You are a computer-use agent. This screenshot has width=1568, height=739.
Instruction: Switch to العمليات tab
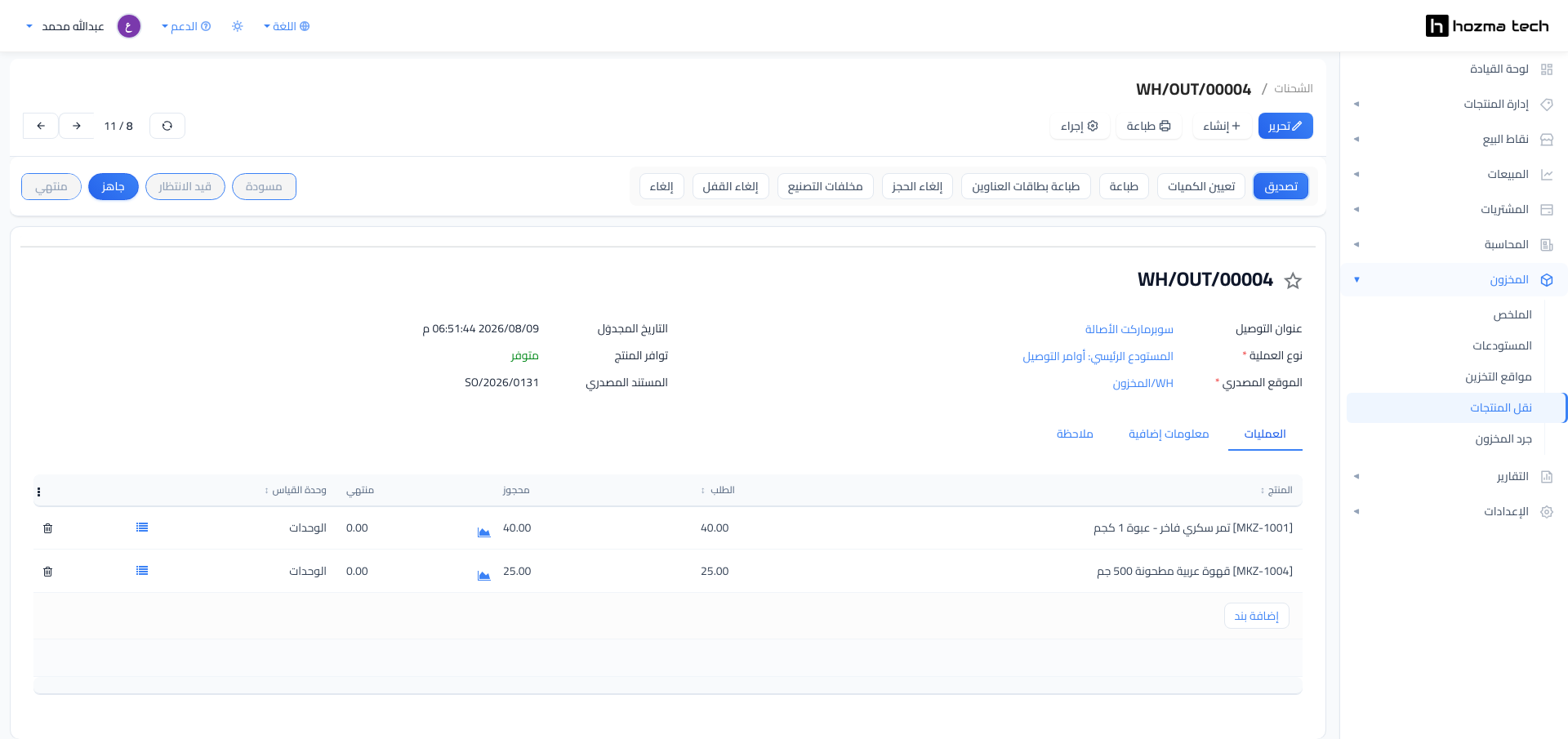[1265, 434]
